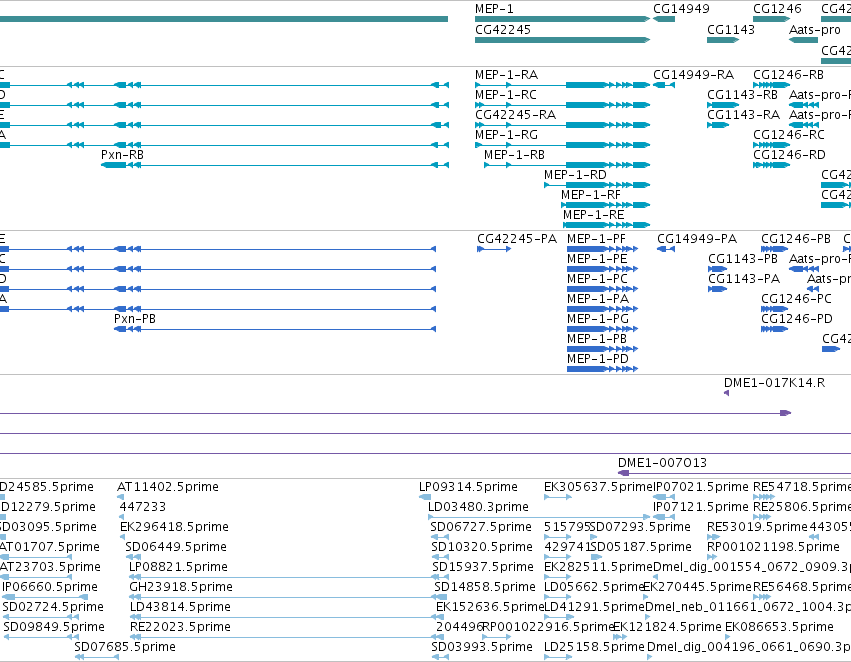Select protein CG14949-PA
Screen dimensions: 851x662
click(666, 249)
